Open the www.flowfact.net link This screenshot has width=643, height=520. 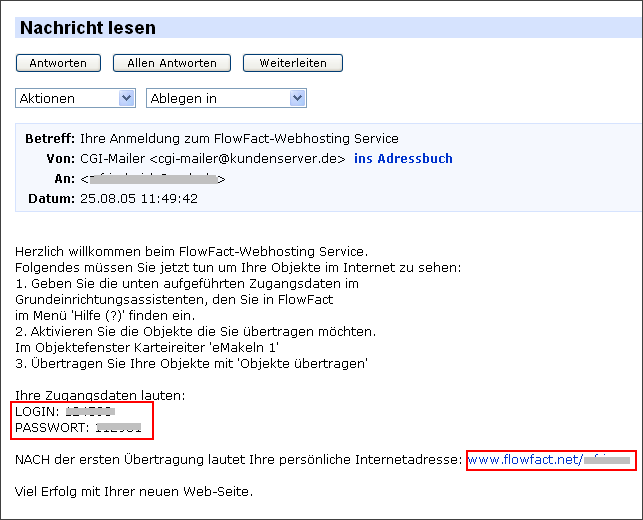pyautogui.click(x=549, y=460)
